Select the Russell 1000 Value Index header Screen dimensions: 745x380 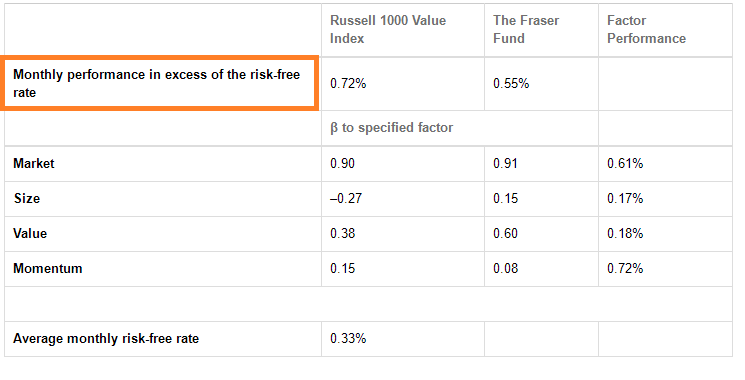coord(388,29)
